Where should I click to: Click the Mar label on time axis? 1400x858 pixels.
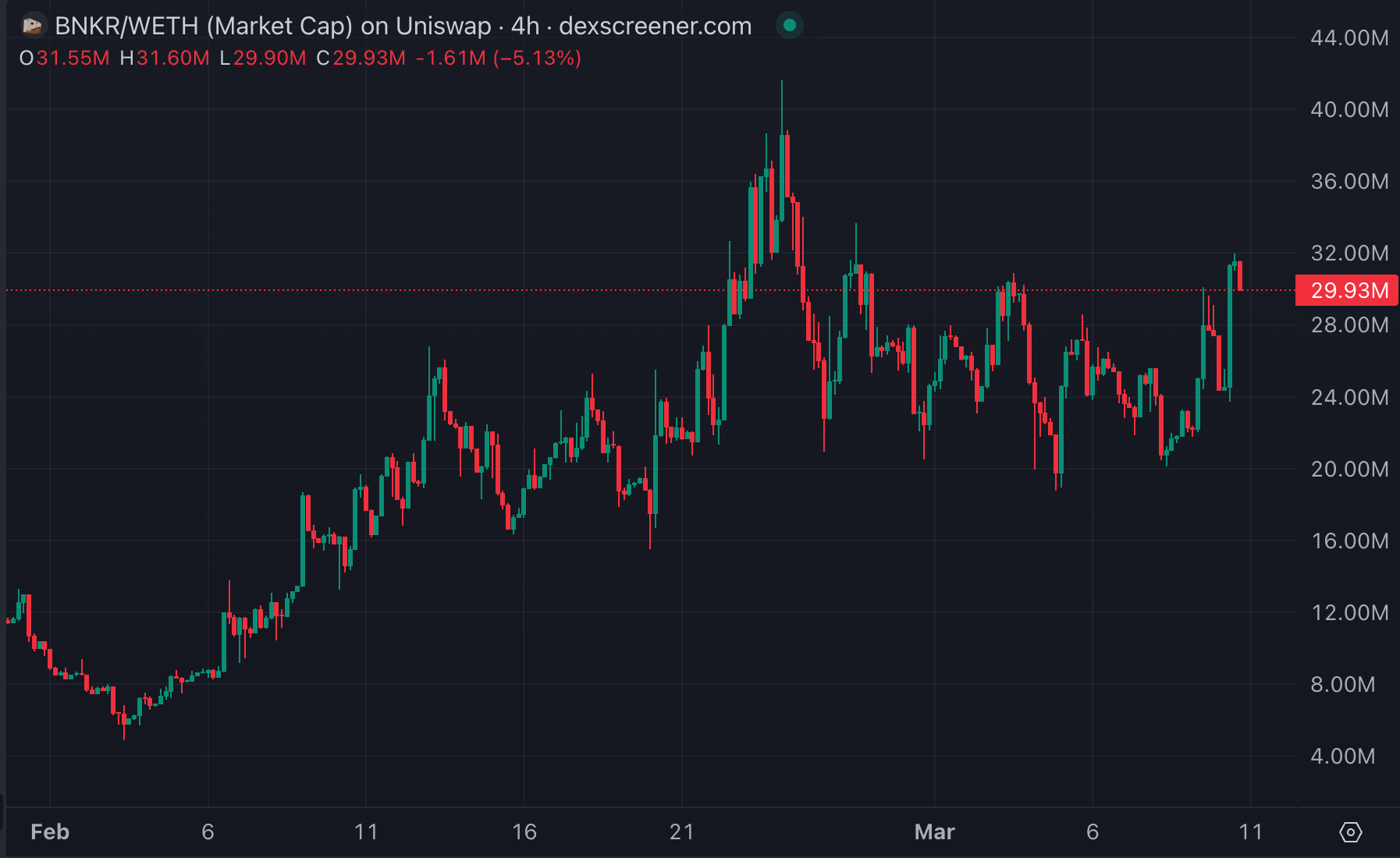point(934,832)
